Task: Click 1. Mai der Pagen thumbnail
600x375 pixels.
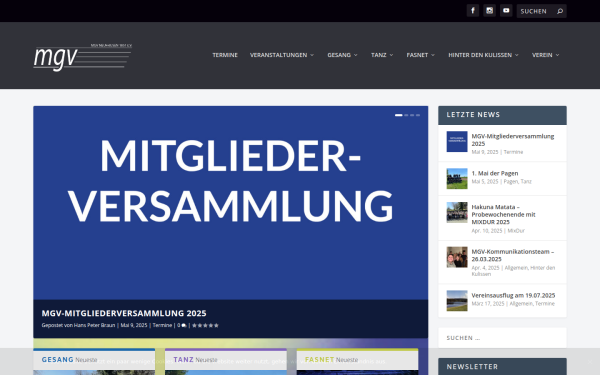Action: 457,179
